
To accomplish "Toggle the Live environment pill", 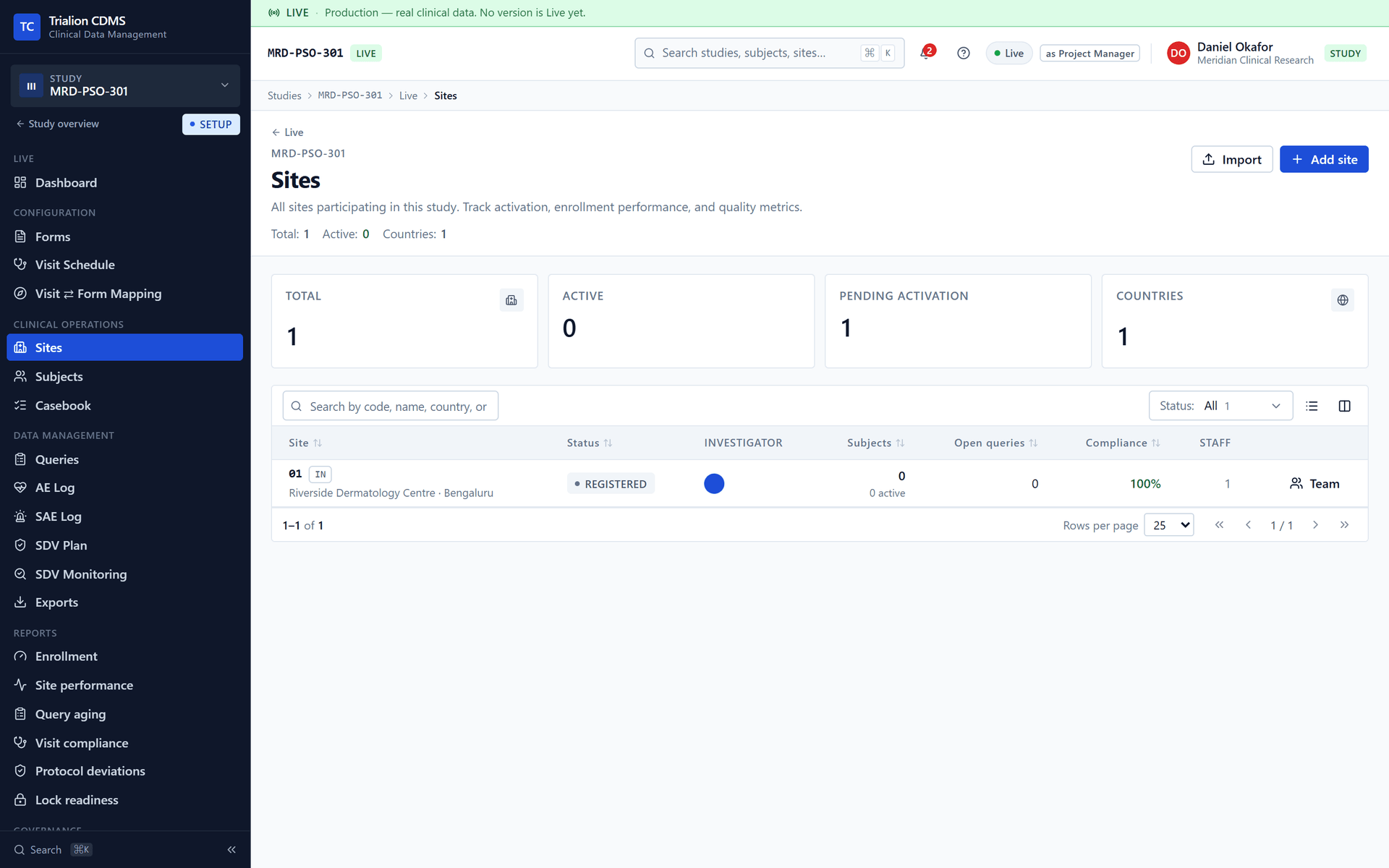I will click(1009, 53).
